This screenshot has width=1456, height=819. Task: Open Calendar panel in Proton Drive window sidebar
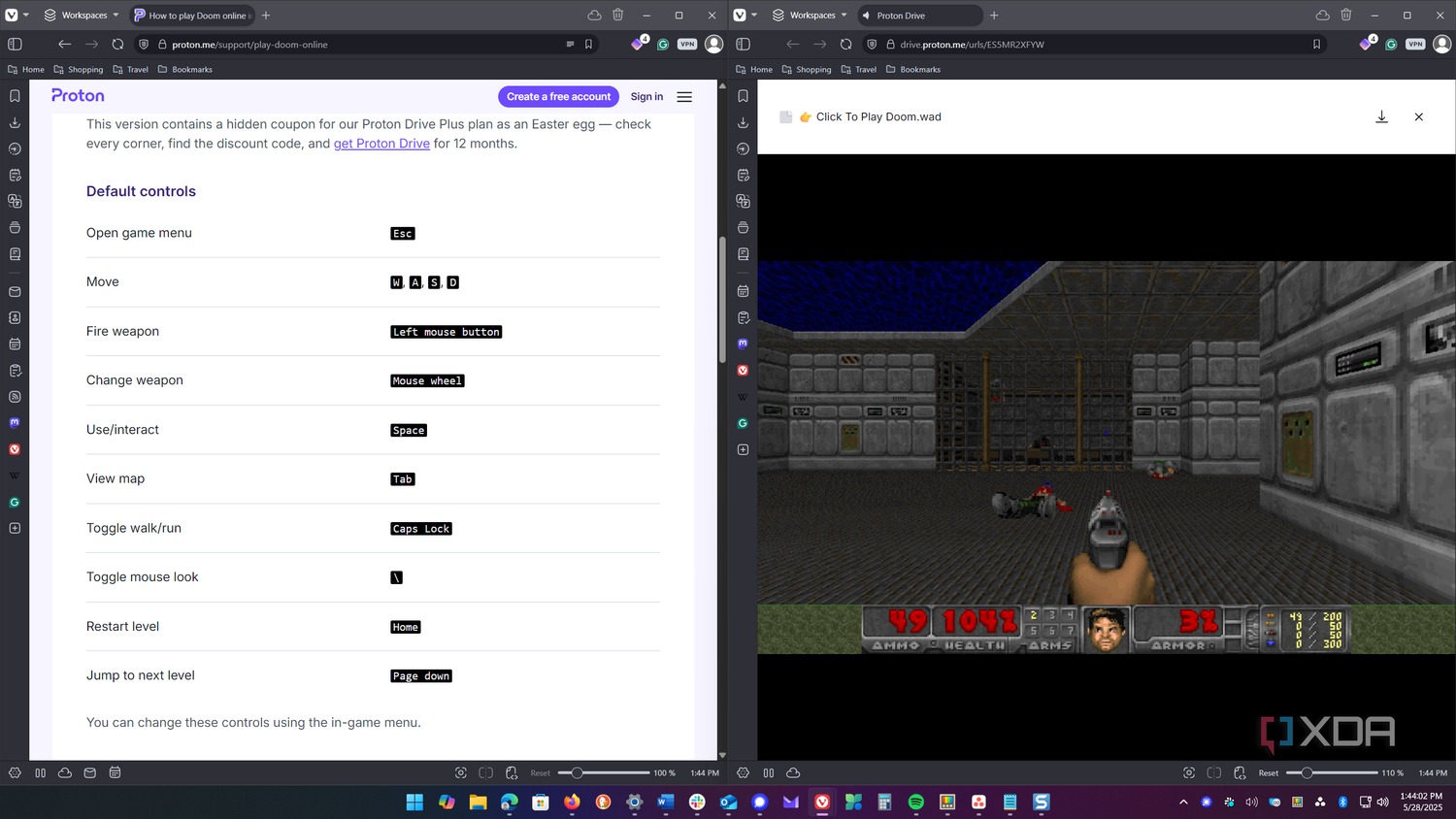point(743,291)
